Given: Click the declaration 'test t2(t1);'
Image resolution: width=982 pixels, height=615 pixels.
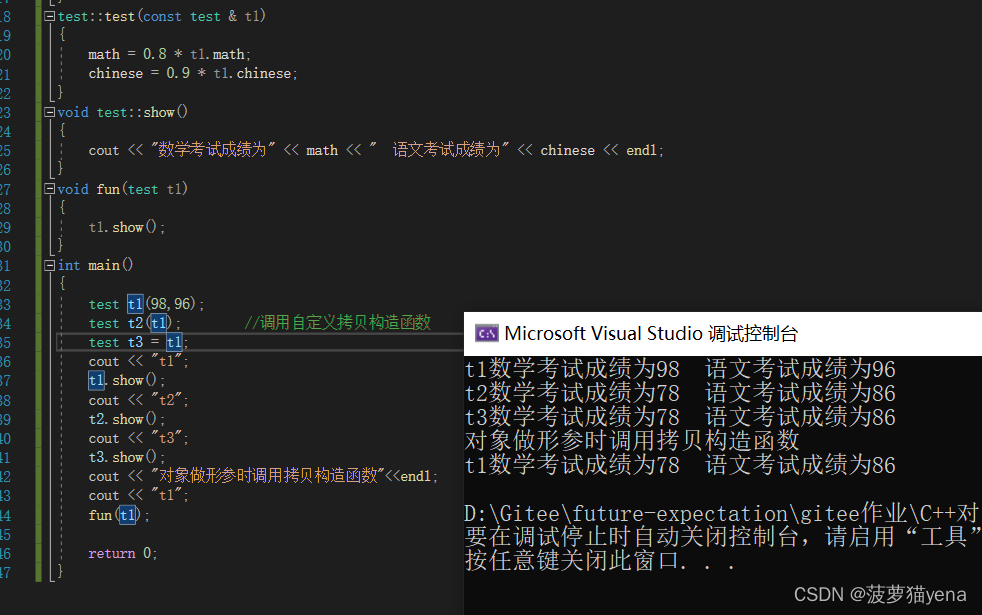Looking at the screenshot, I should pos(134,323).
